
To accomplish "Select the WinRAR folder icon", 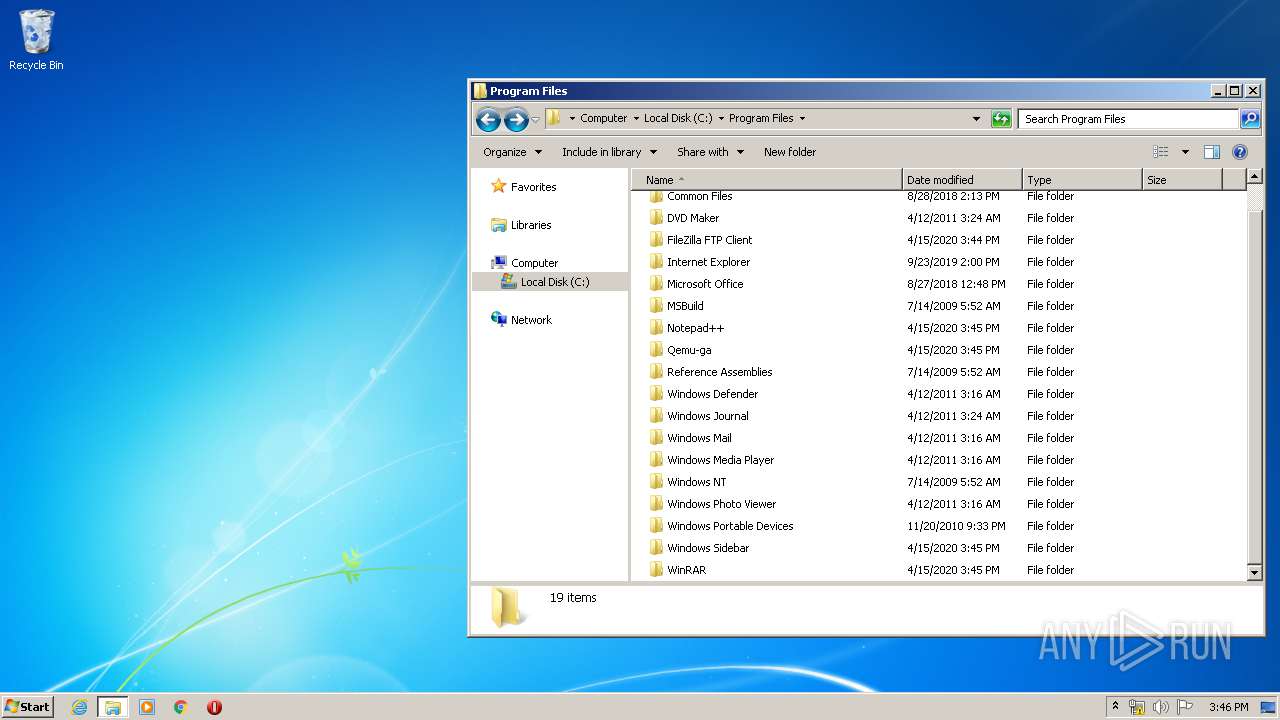I will point(656,570).
